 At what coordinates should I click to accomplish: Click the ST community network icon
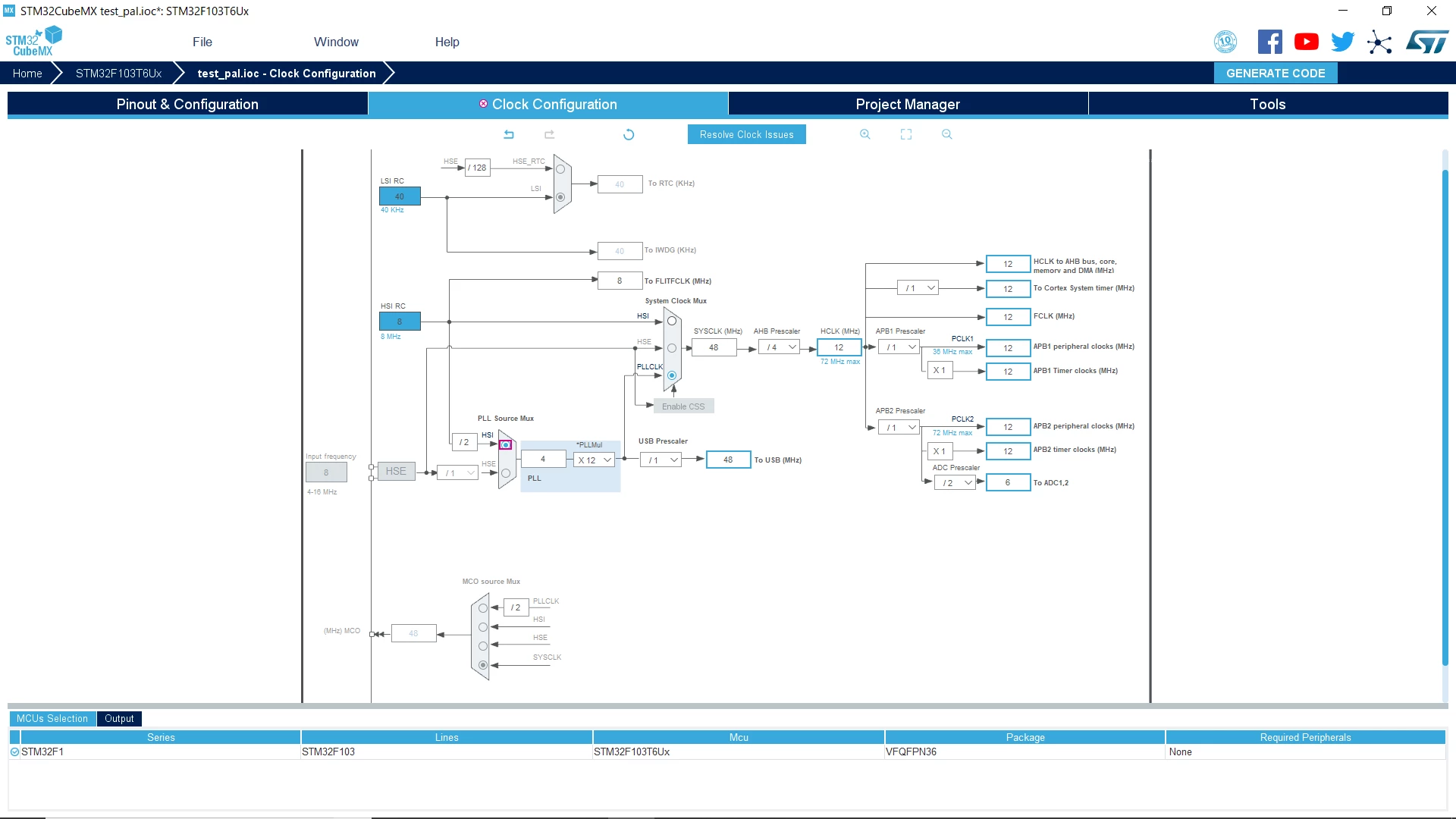[1379, 42]
